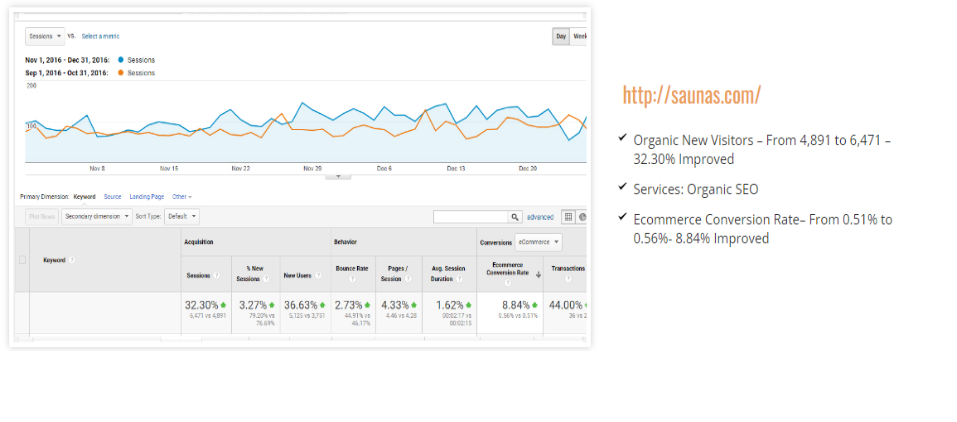Click the 8.84% conversion rate value
The height and width of the screenshot is (422, 957).
tap(516, 305)
